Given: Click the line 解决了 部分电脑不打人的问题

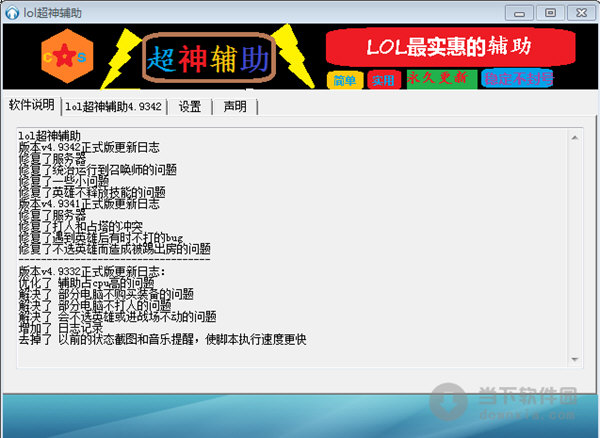Looking at the screenshot, I should click(x=95, y=306).
